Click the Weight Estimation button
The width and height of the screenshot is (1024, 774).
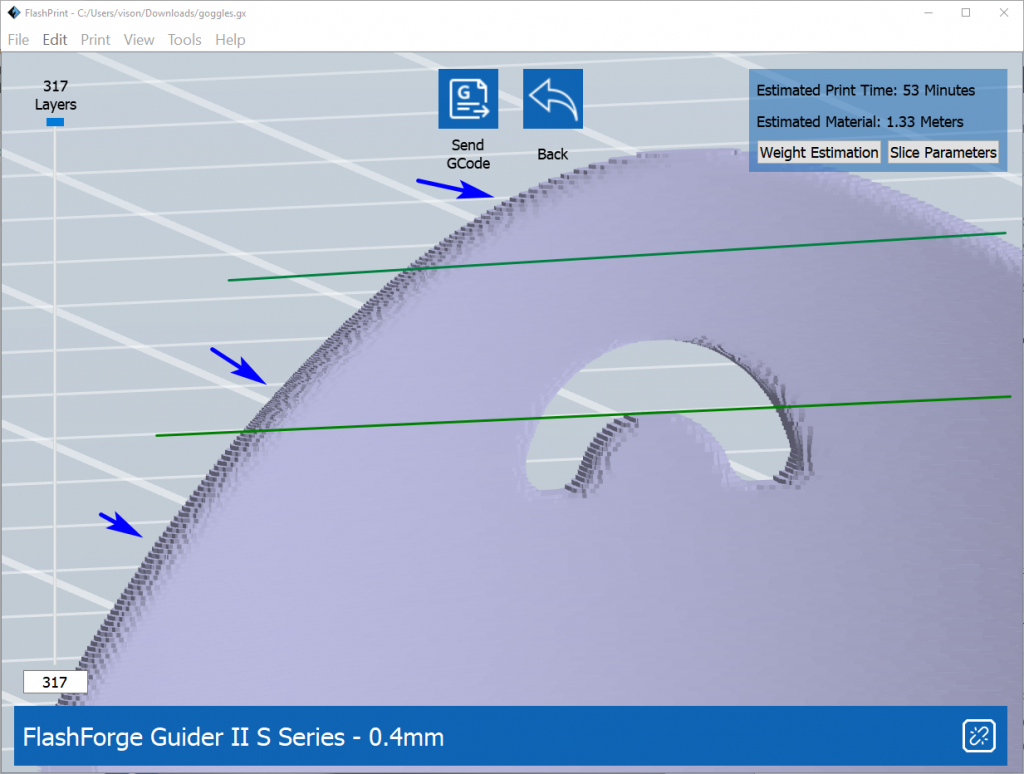click(819, 152)
